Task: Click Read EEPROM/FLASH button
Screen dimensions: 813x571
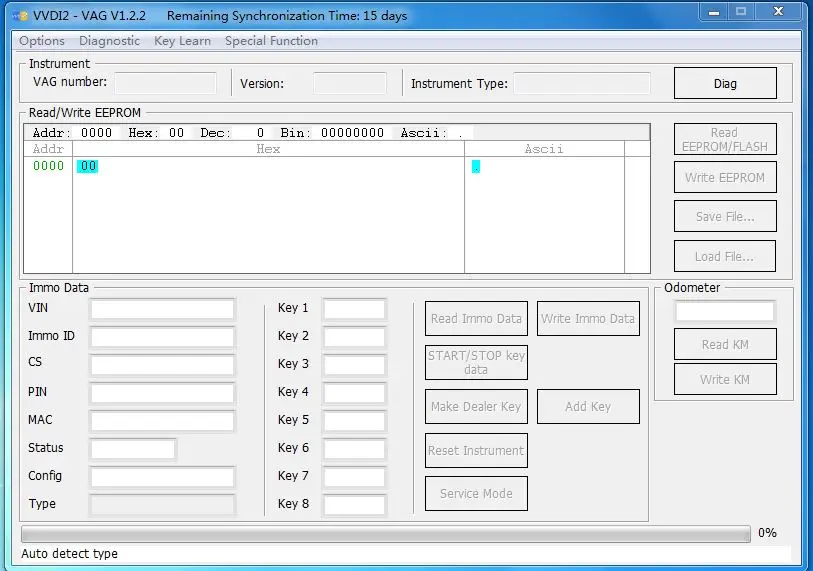Action: (725, 139)
